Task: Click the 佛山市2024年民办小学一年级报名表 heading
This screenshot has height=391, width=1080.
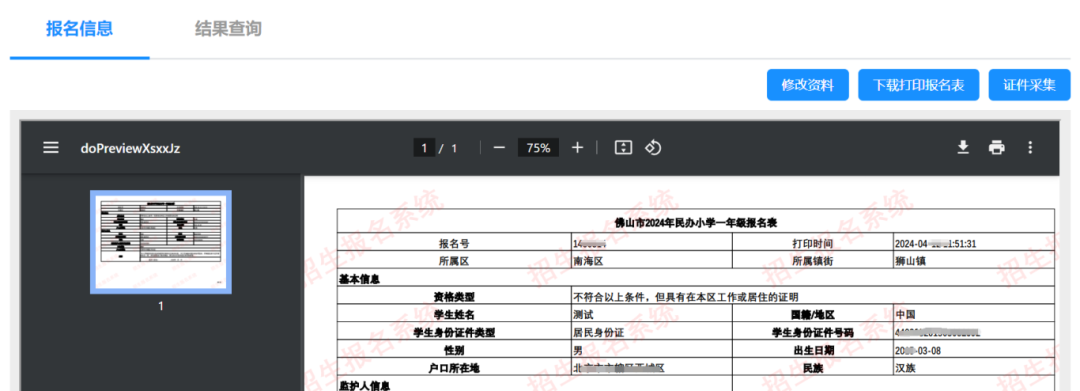Action: pos(696,222)
